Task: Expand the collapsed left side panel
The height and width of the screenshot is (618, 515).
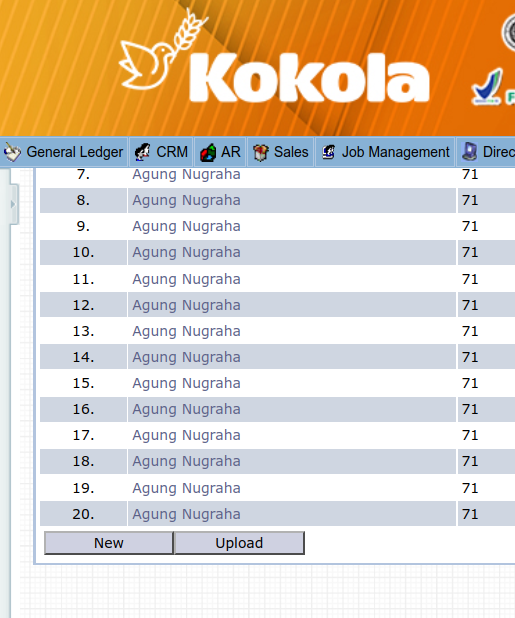Action: 13,204
